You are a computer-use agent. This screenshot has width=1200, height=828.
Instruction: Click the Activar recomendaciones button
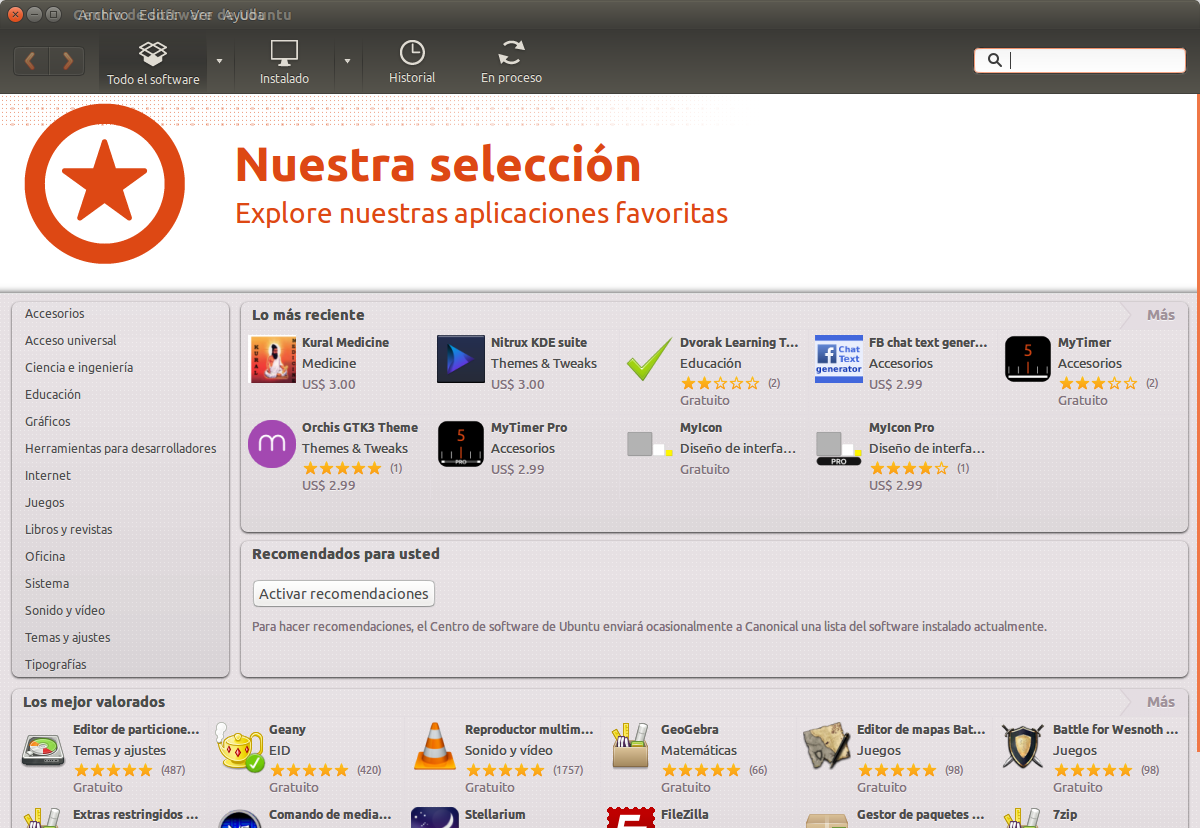(x=344, y=594)
